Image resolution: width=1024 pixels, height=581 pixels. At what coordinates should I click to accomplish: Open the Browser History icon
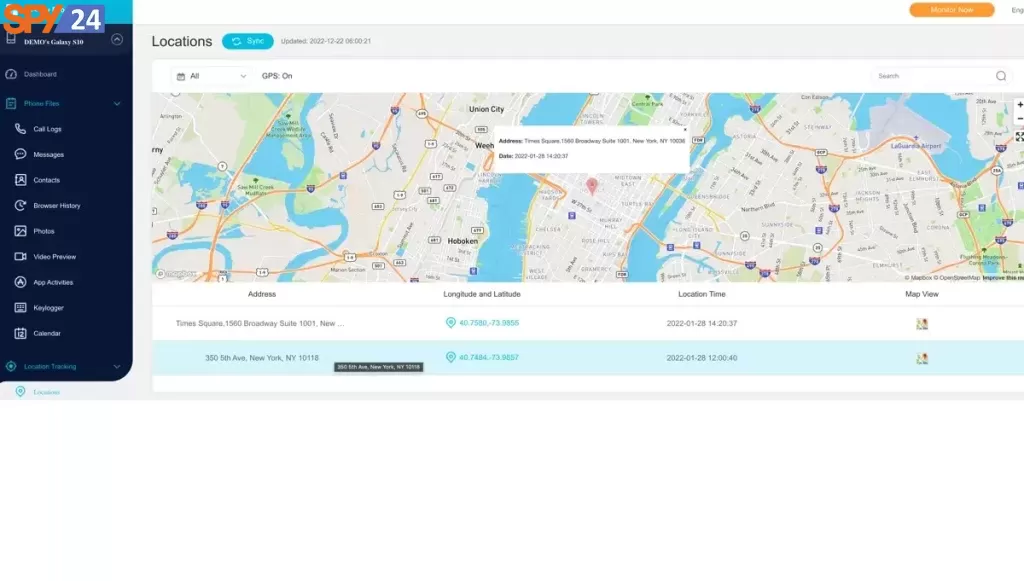[x=20, y=206]
